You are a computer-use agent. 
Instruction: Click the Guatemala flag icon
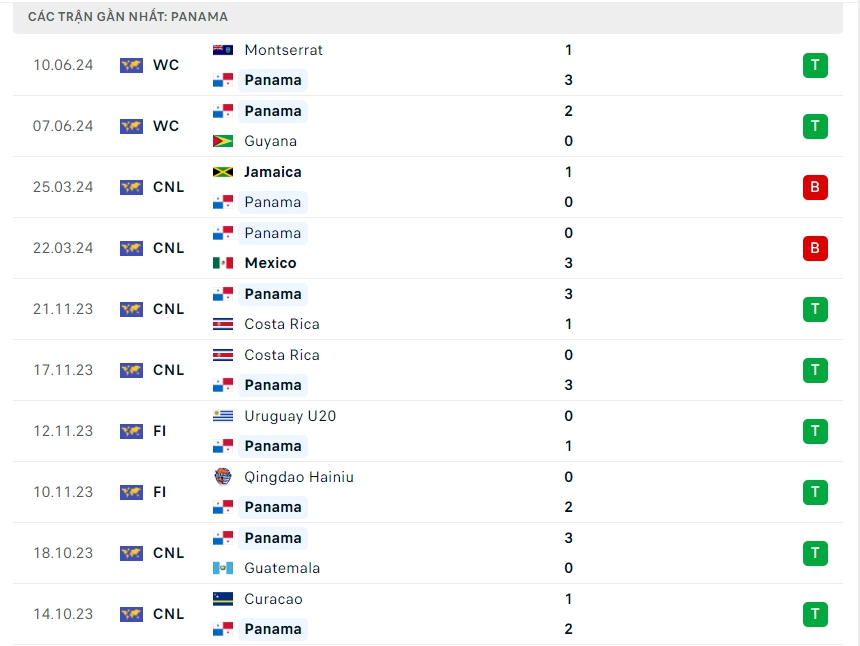pyautogui.click(x=223, y=568)
